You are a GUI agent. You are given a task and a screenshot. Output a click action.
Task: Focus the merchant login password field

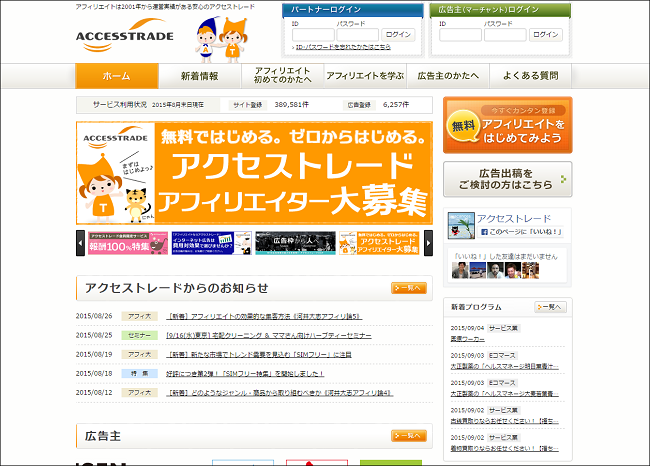point(505,35)
